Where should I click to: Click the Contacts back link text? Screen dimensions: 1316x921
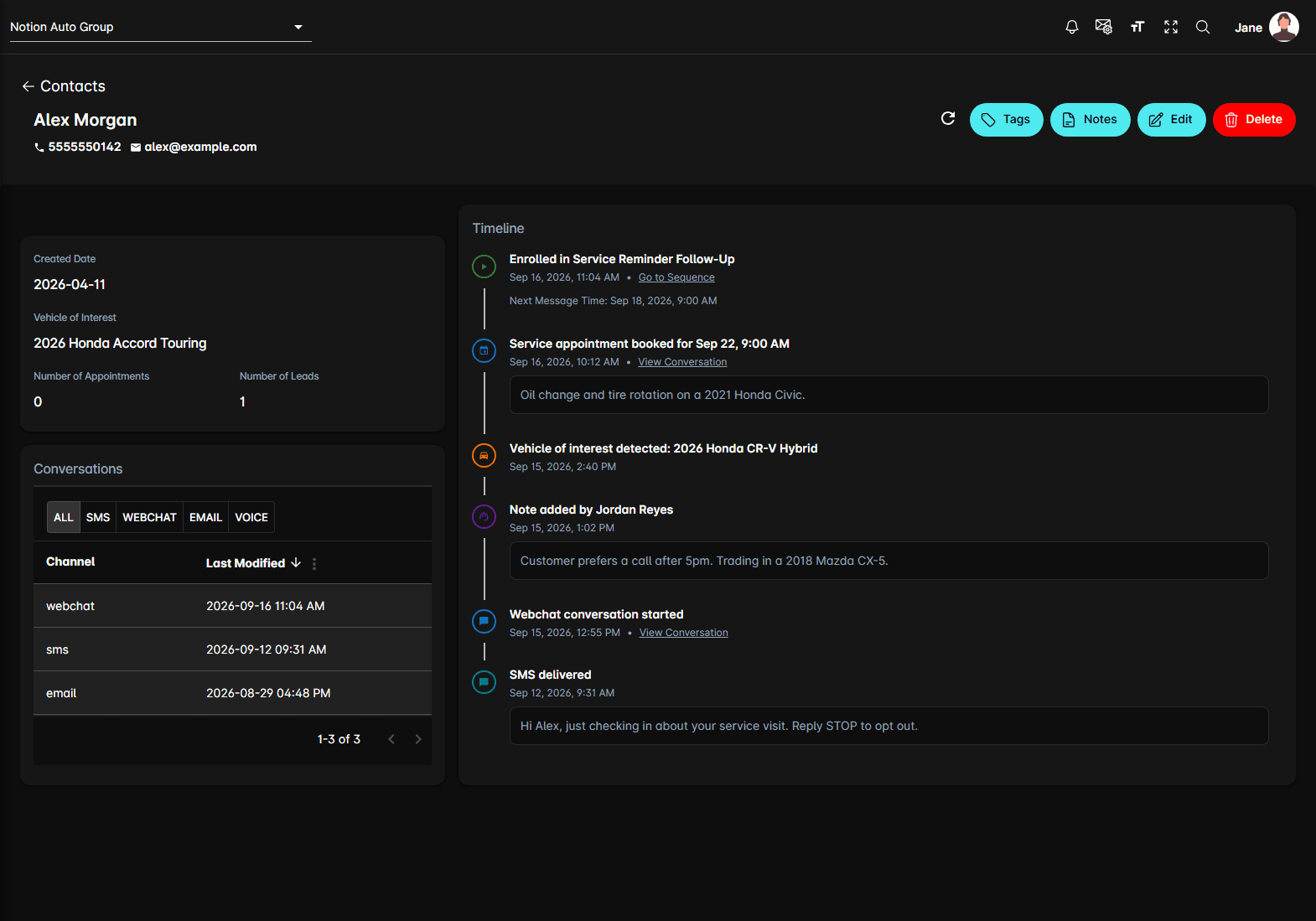[x=73, y=86]
